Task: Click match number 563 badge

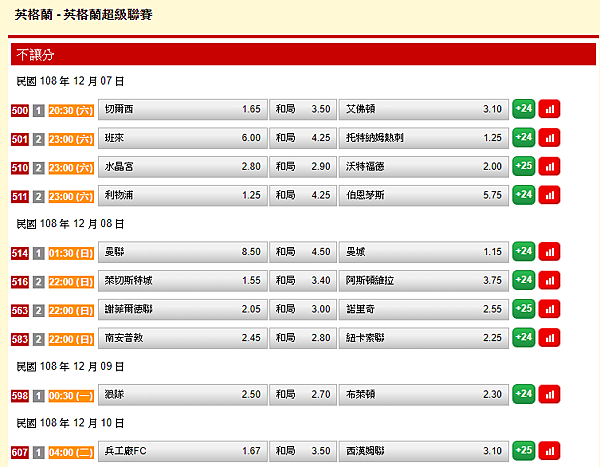Action: (20, 311)
